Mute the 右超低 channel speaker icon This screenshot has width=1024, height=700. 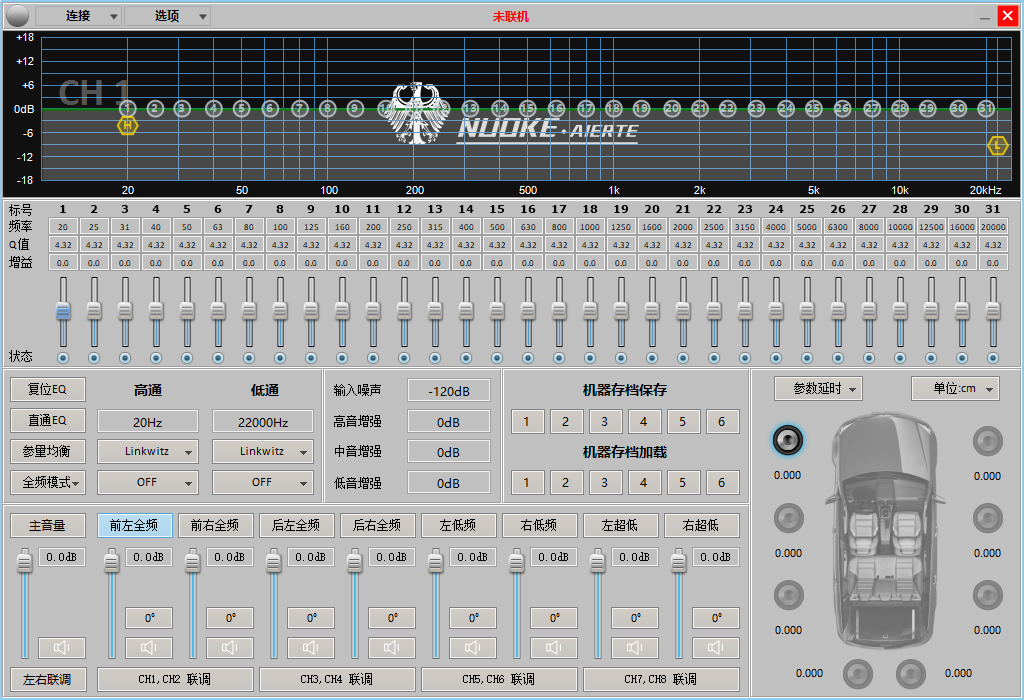coord(716,647)
